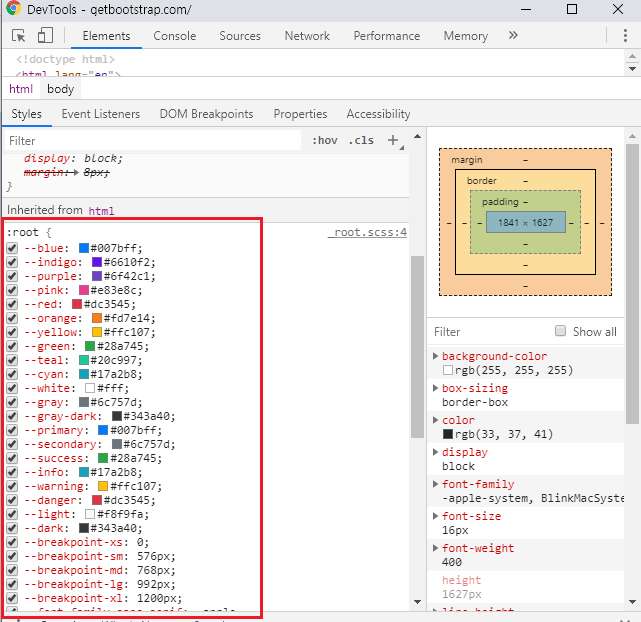Expand the box-sizing computed property
The width and height of the screenshot is (641, 622).
click(x=436, y=388)
